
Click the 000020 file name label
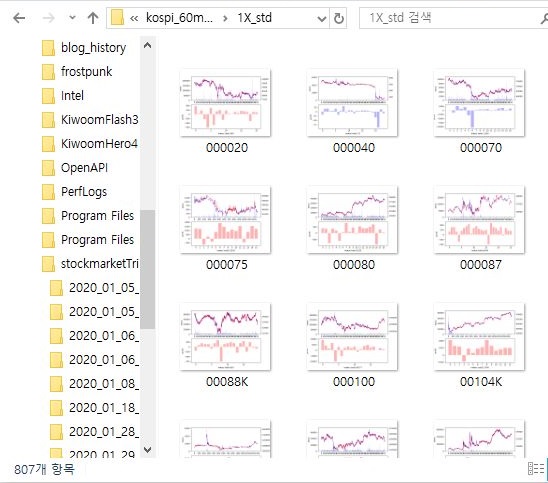click(x=227, y=148)
